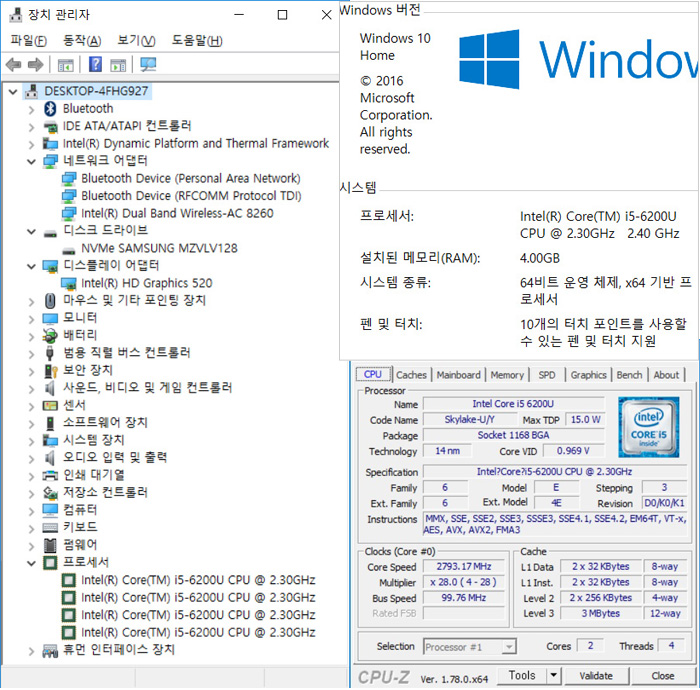The width and height of the screenshot is (700, 690).
Task: Click the Forward arrow in Device Manager toolbar
Action: (x=35, y=65)
